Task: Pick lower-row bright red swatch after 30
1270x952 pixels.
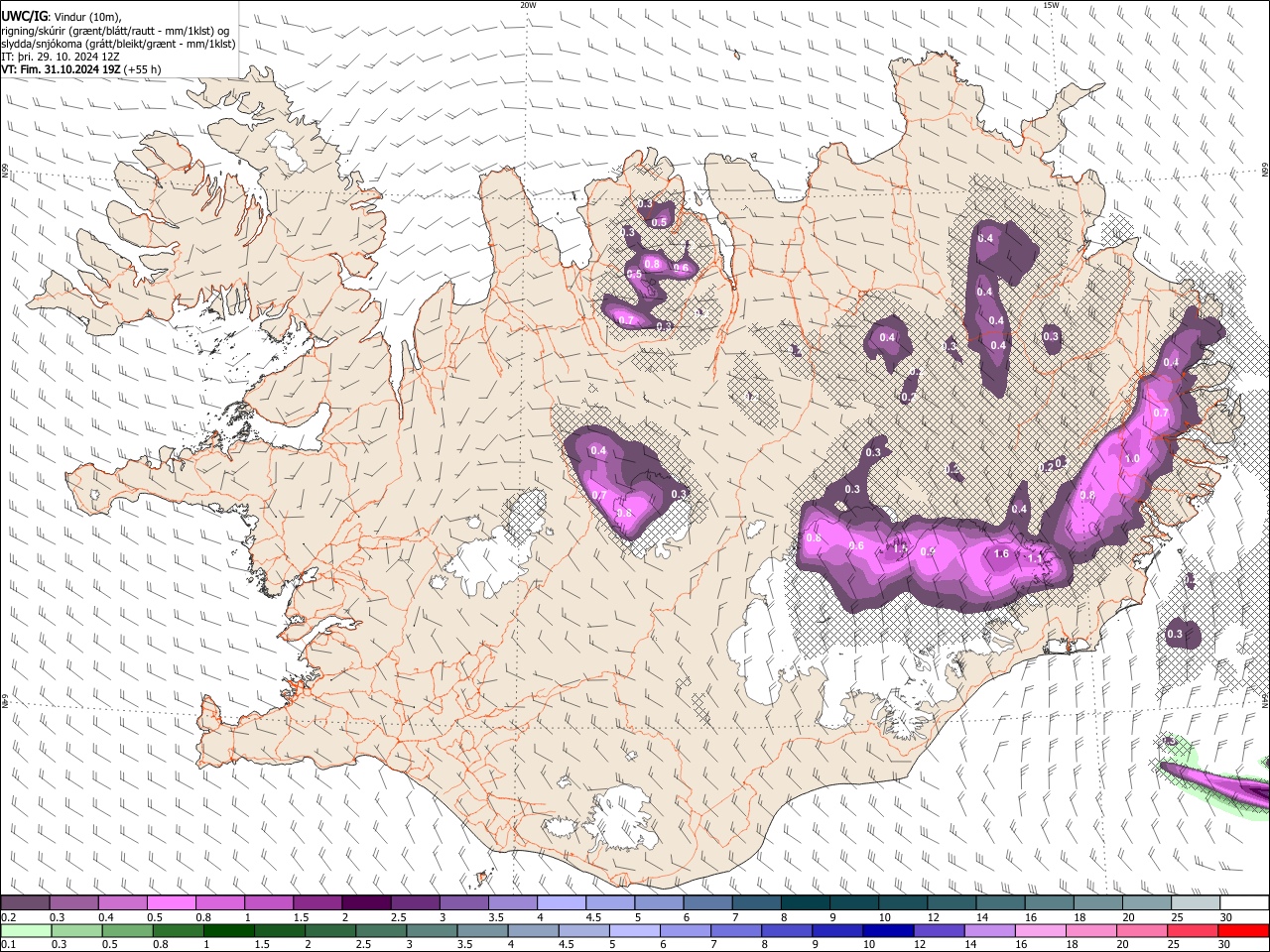Action: 1243,931
